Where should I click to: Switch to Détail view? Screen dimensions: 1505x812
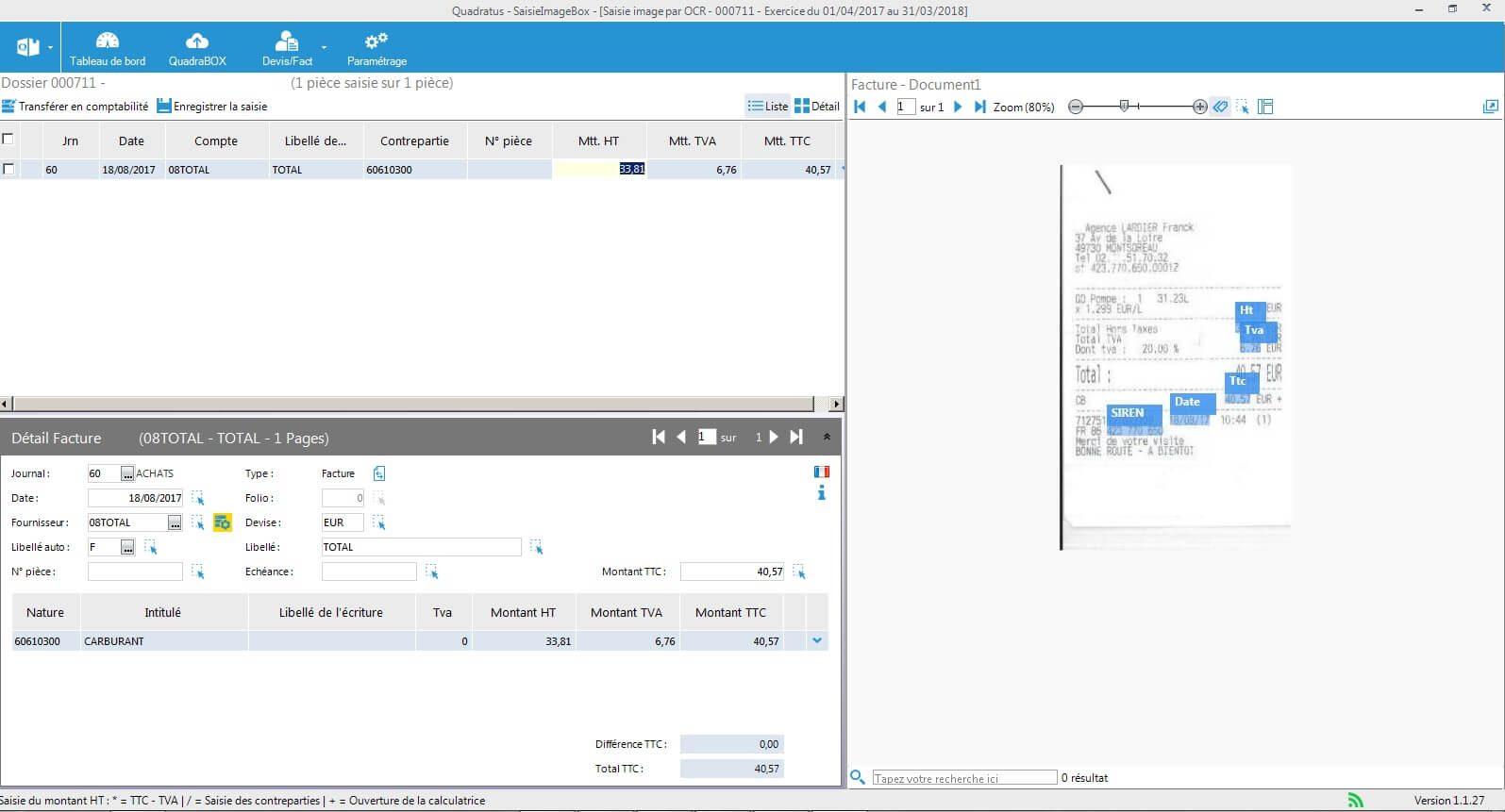click(817, 107)
